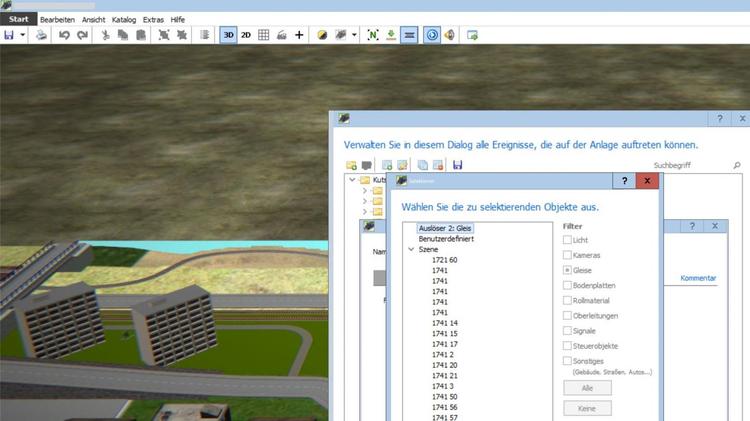Click the plus icon in main toolbar

[299, 35]
